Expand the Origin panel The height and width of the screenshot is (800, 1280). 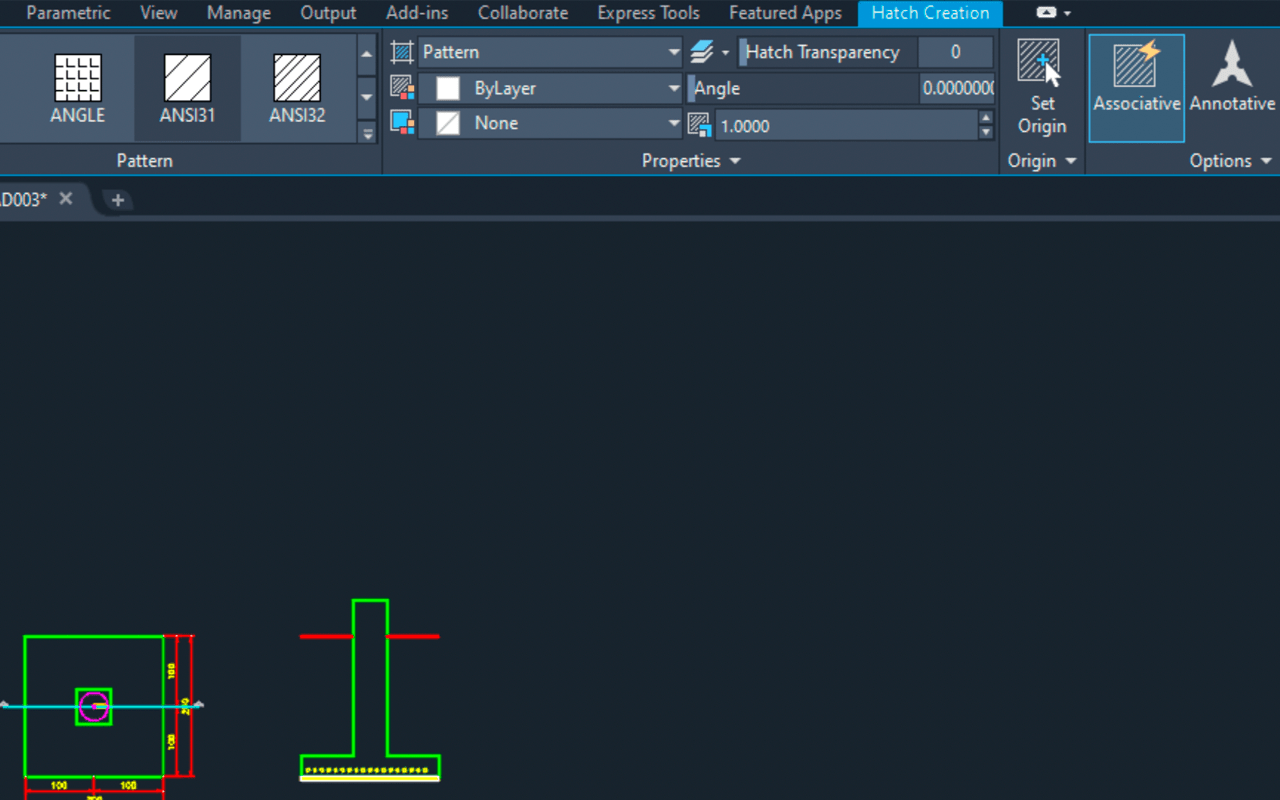tap(1041, 161)
